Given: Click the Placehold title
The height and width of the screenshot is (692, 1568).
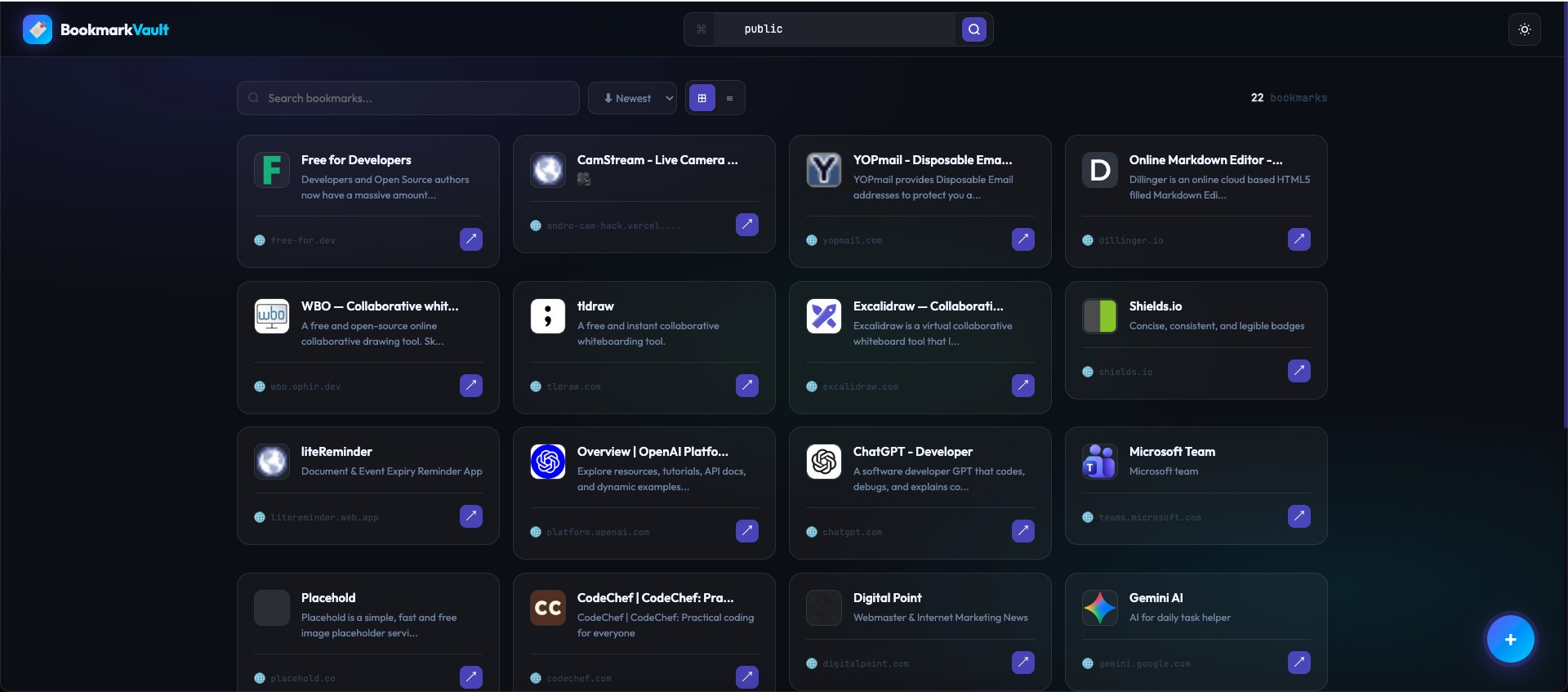Looking at the screenshot, I should [328, 598].
